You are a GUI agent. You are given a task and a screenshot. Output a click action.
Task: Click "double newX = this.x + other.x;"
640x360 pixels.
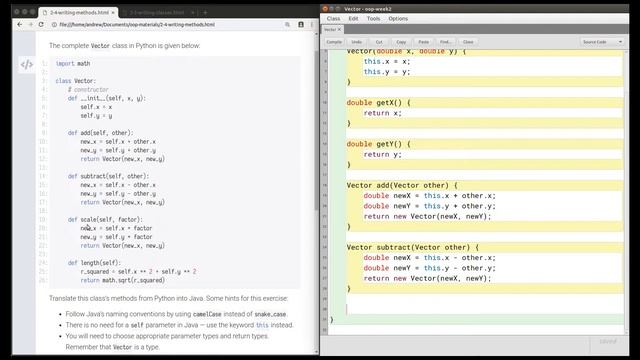coord(429,196)
